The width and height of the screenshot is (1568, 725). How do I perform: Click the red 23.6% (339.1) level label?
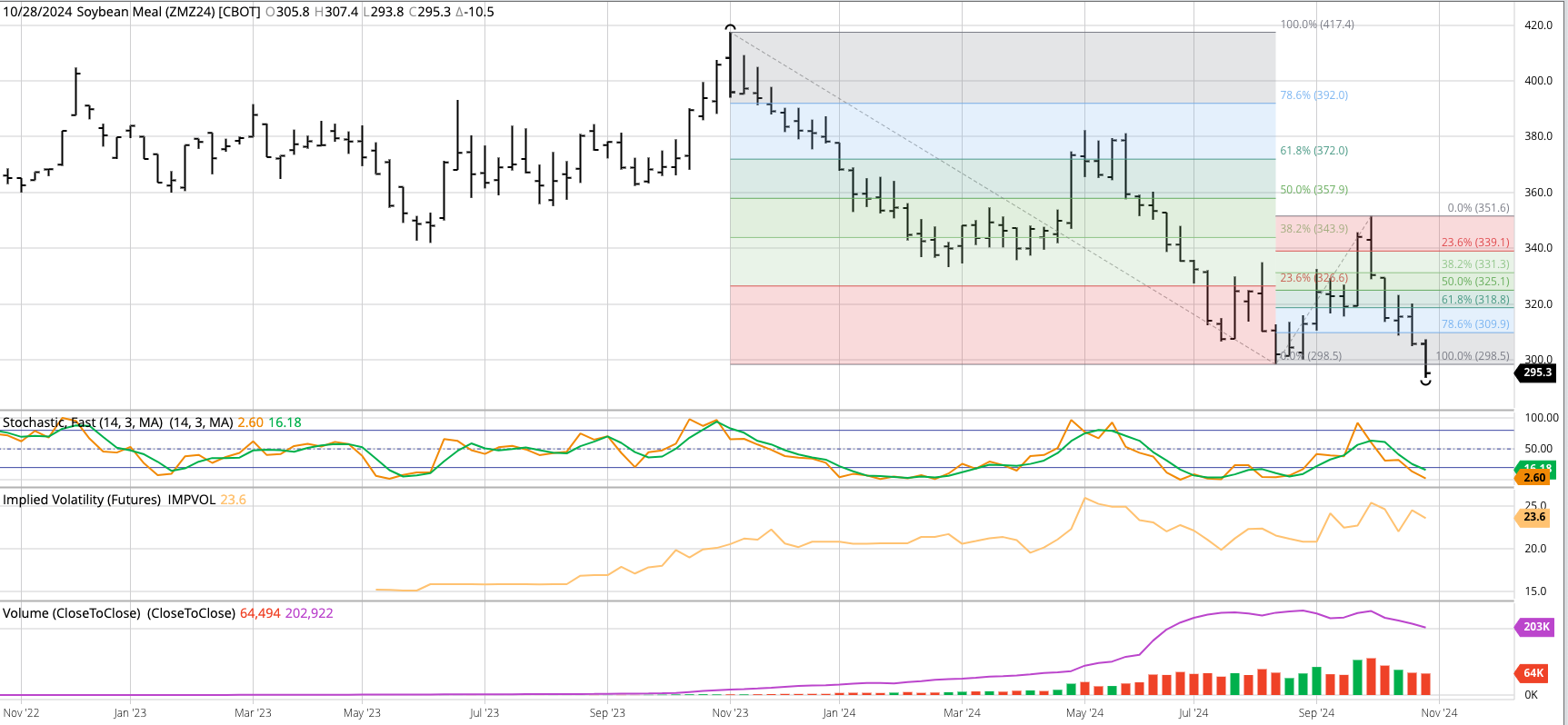(1475, 243)
